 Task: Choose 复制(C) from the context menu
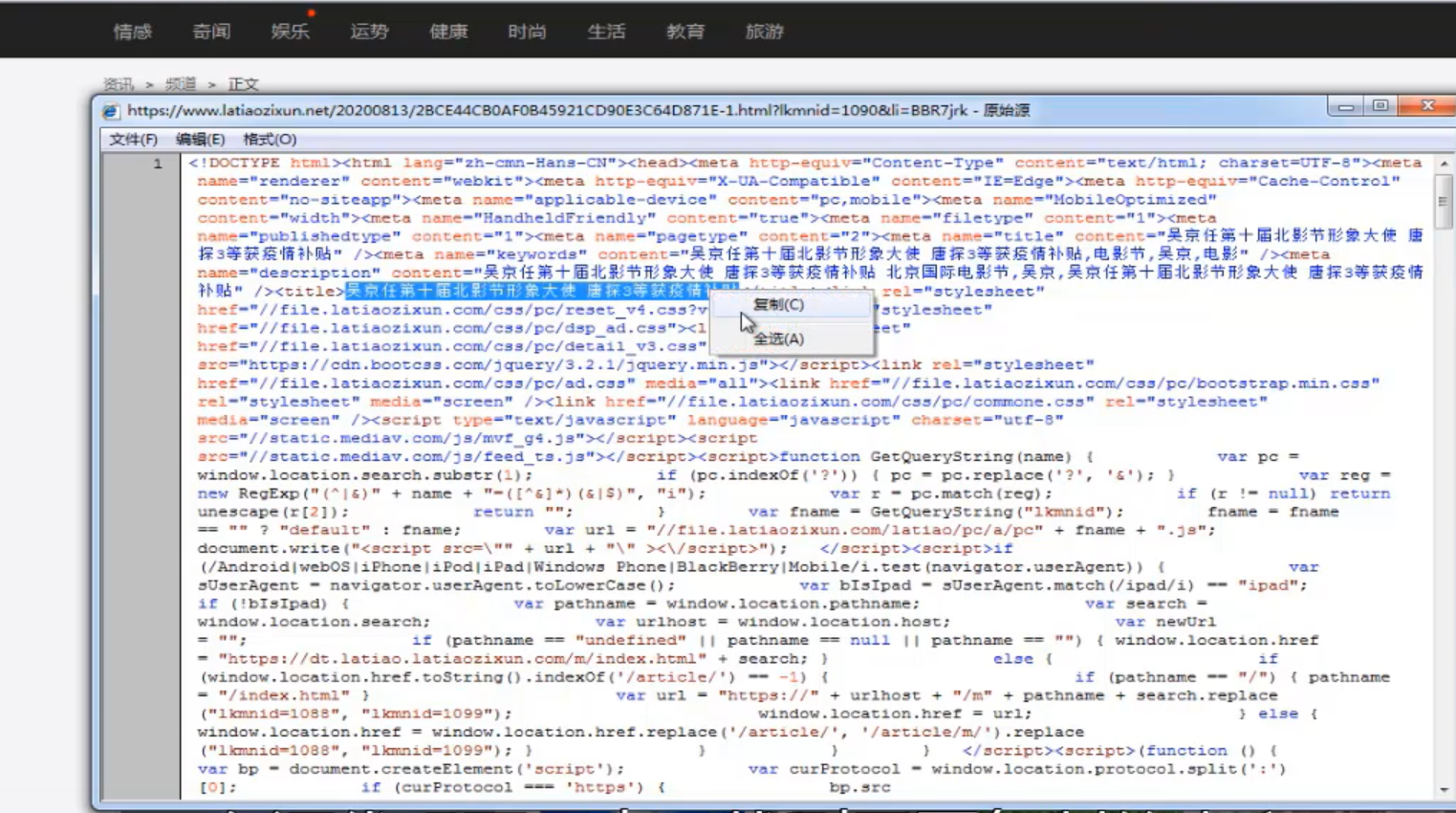pos(778,305)
